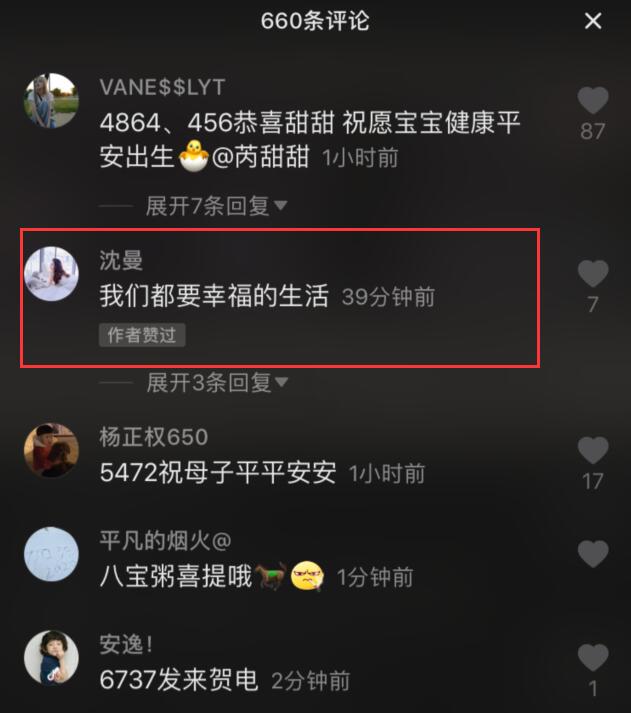The image size is (631, 713).
Task: Close the 660条评论 comments panel
Action: tap(593, 21)
